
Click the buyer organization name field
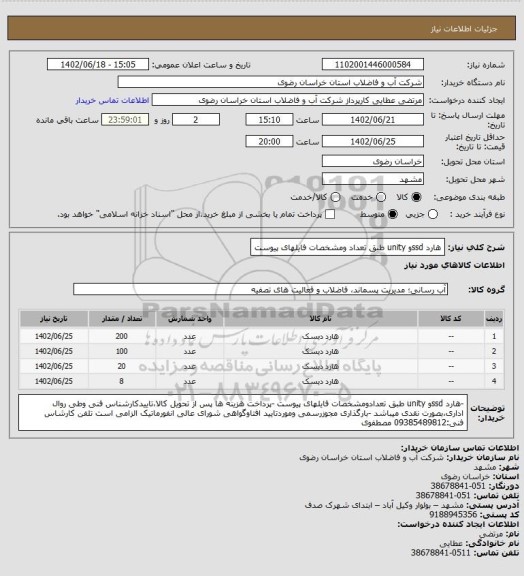(x=270, y=82)
